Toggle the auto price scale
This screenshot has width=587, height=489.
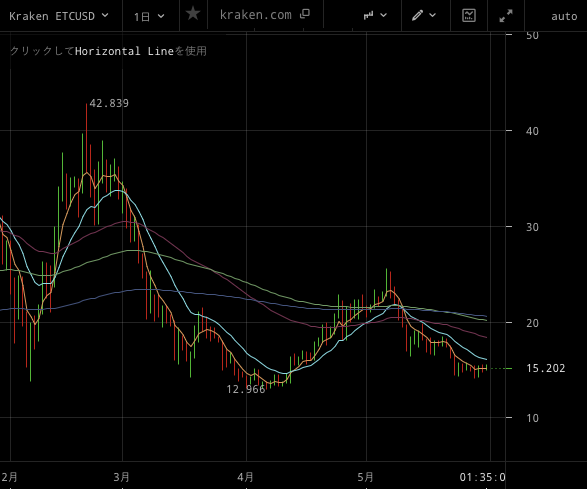pos(564,16)
